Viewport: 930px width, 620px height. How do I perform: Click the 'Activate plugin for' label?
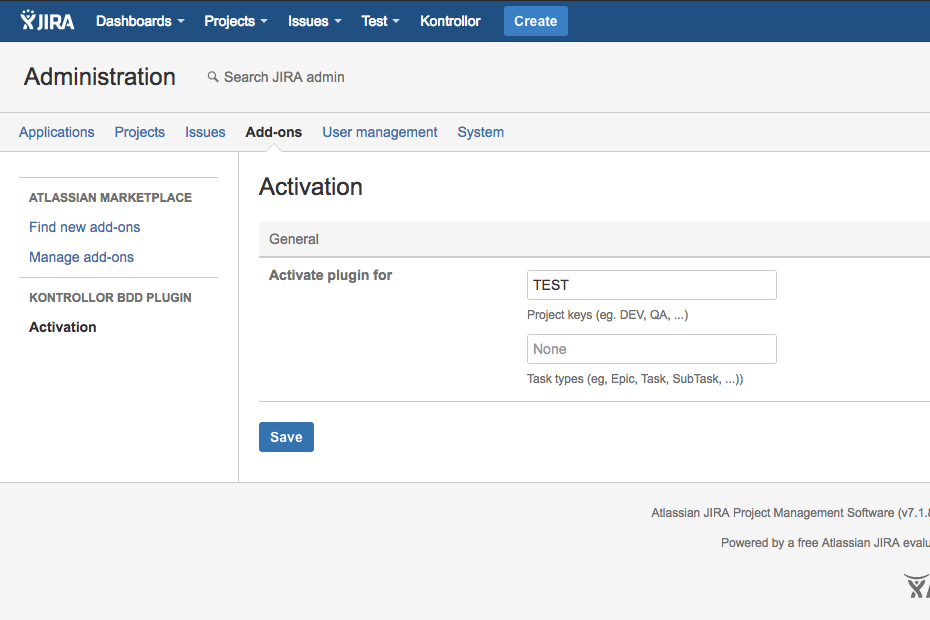tap(330, 275)
